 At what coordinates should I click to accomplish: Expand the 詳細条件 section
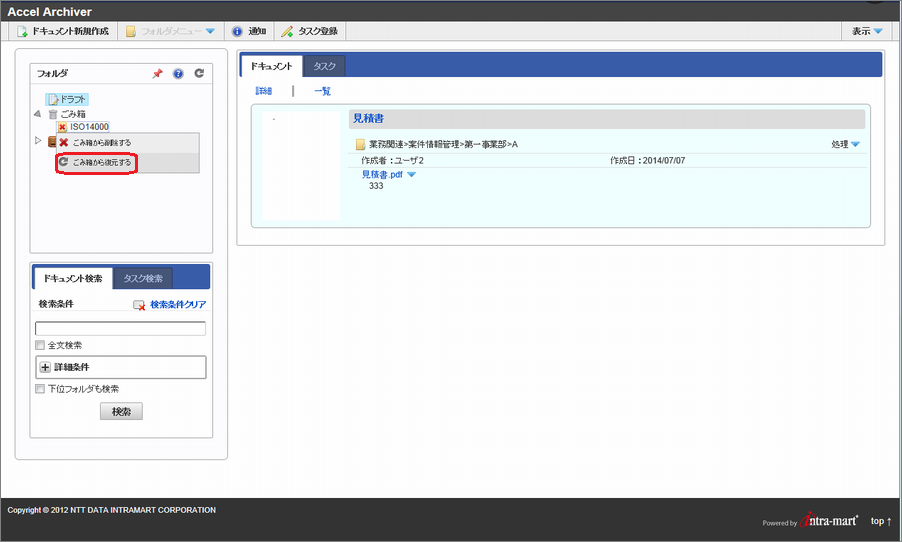click(45, 368)
